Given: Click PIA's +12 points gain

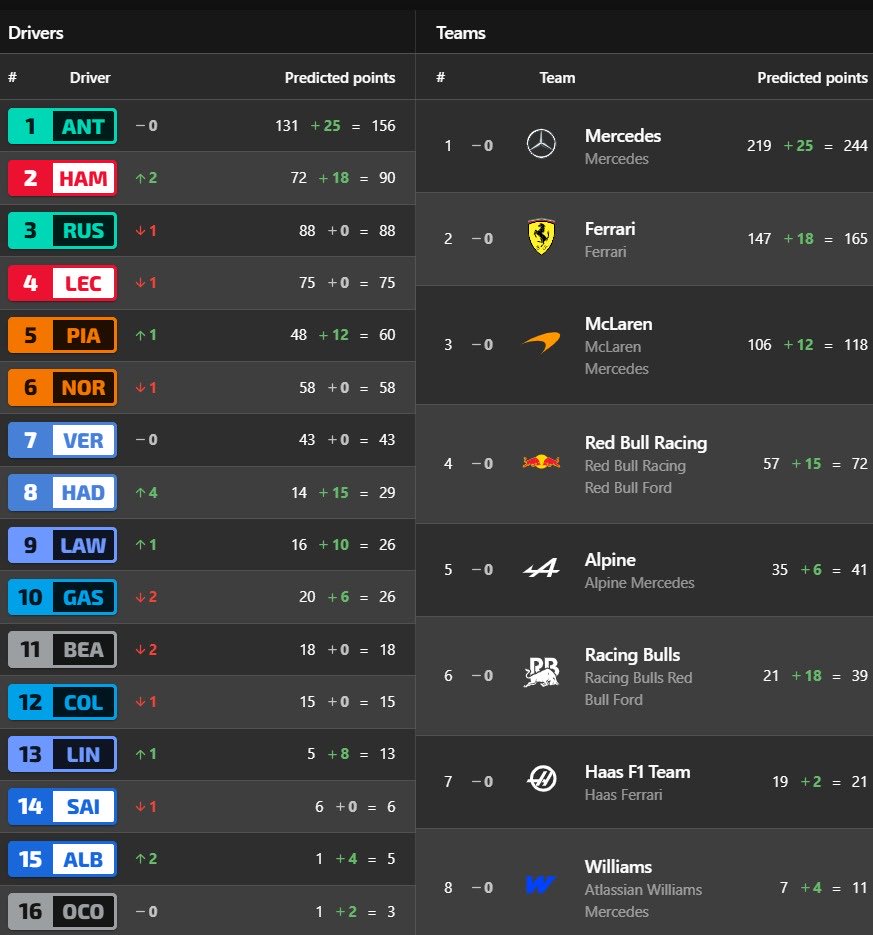Looking at the screenshot, I should pyautogui.click(x=333, y=335).
